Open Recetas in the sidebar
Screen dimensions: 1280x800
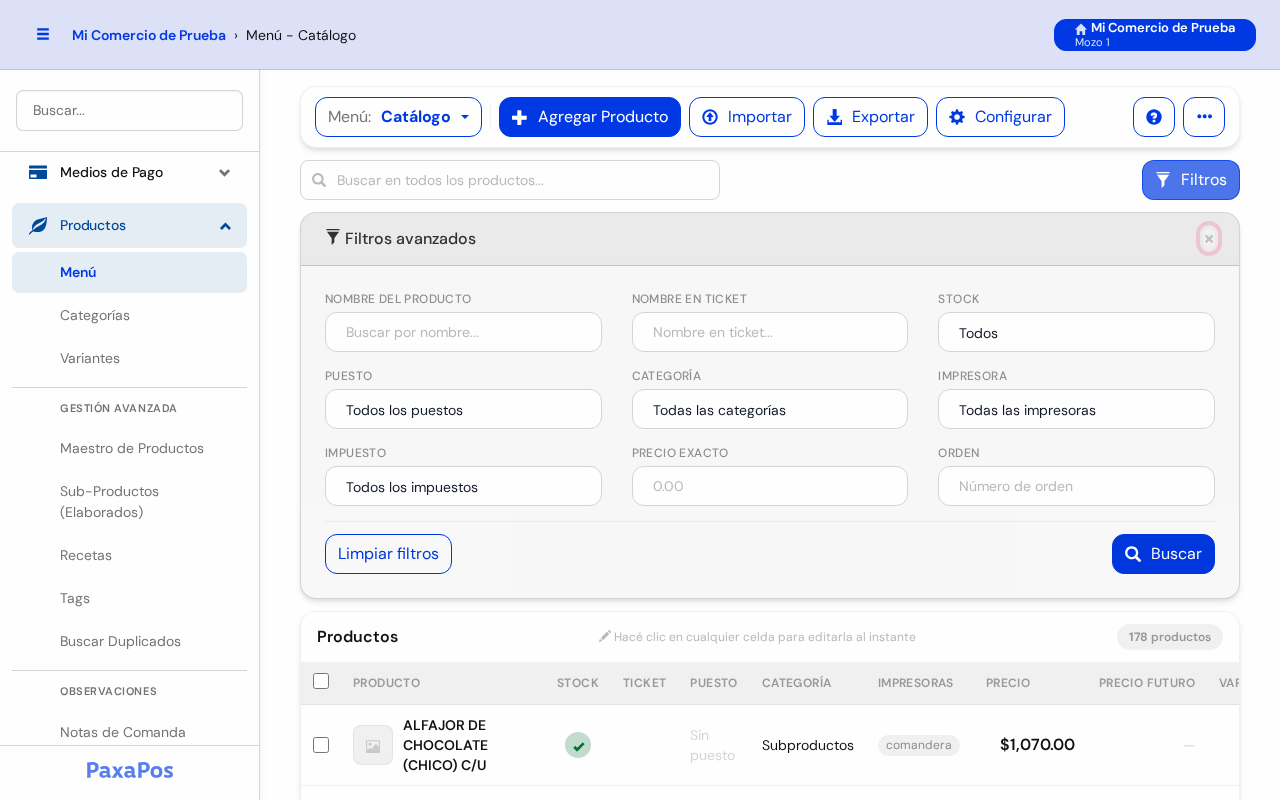pos(129,555)
